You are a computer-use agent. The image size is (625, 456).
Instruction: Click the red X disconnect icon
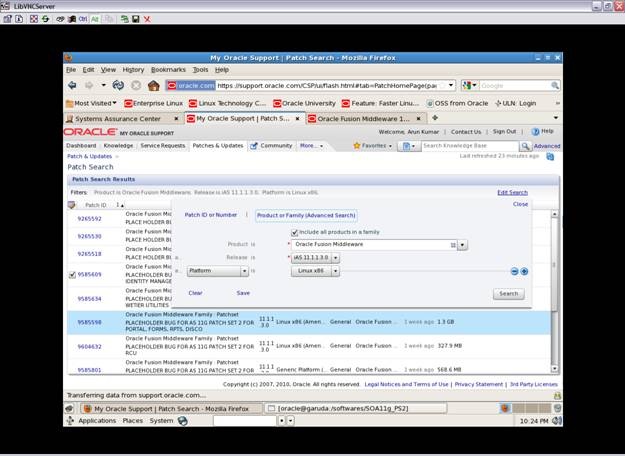point(147,19)
